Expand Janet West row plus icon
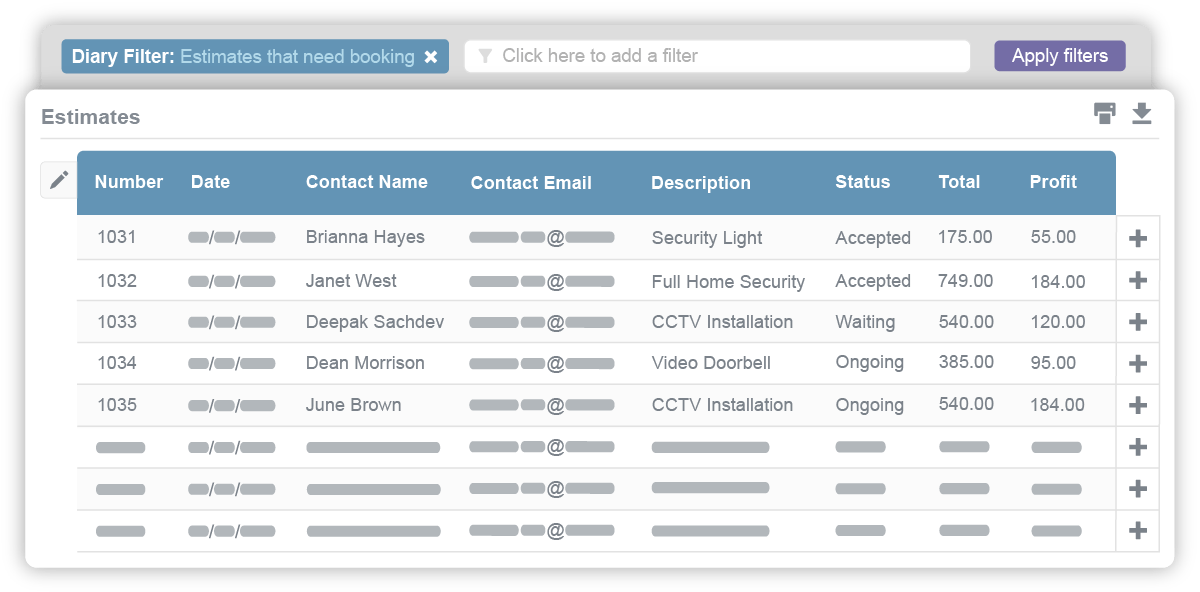Screen dimensions: 1200x592 [x=1137, y=281]
